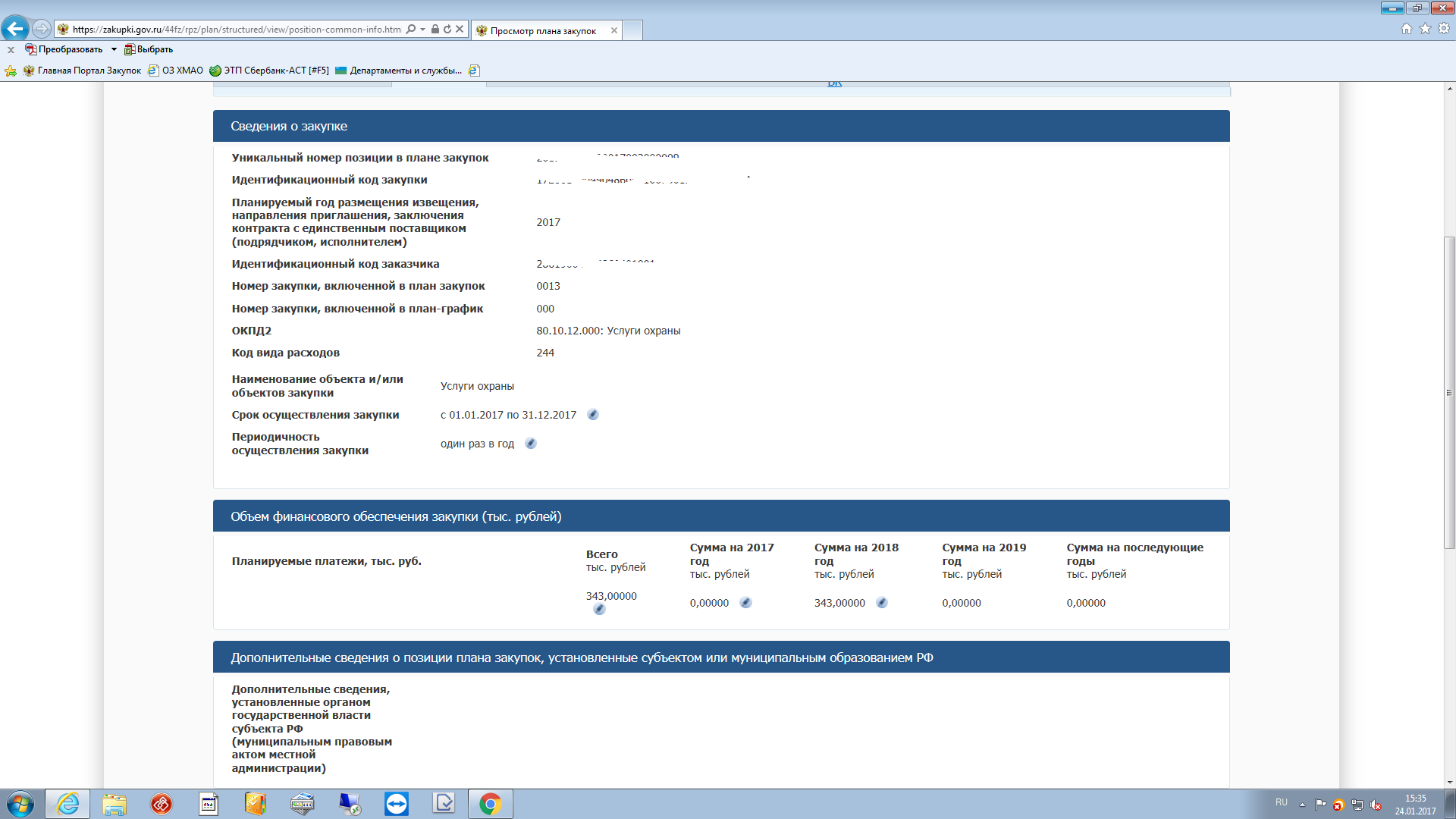Show hidden system tray icons arrow
This screenshot has width=1456, height=819.
point(1302,804)
